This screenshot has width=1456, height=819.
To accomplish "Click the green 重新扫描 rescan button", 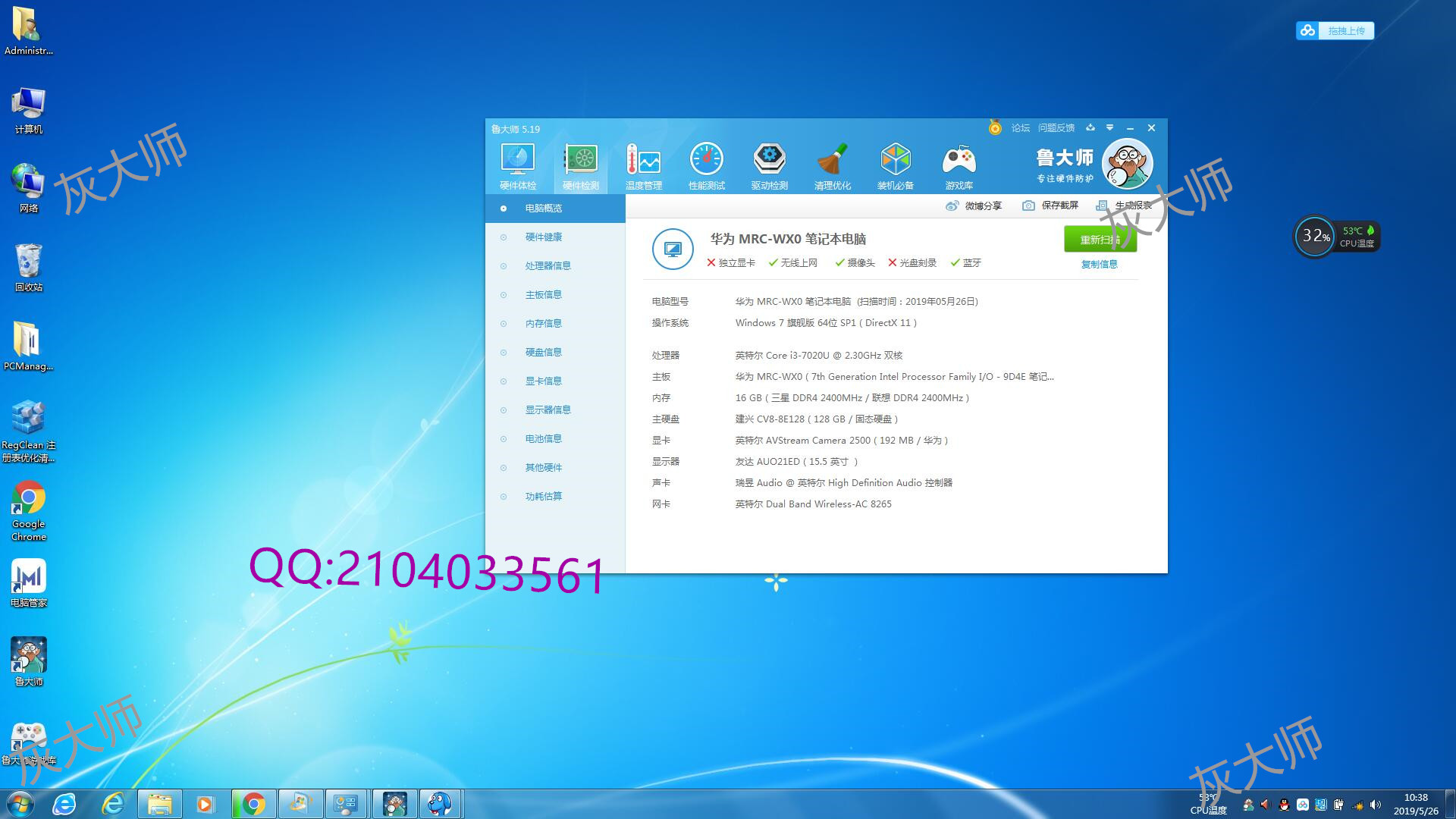I will pos(1100,240).
